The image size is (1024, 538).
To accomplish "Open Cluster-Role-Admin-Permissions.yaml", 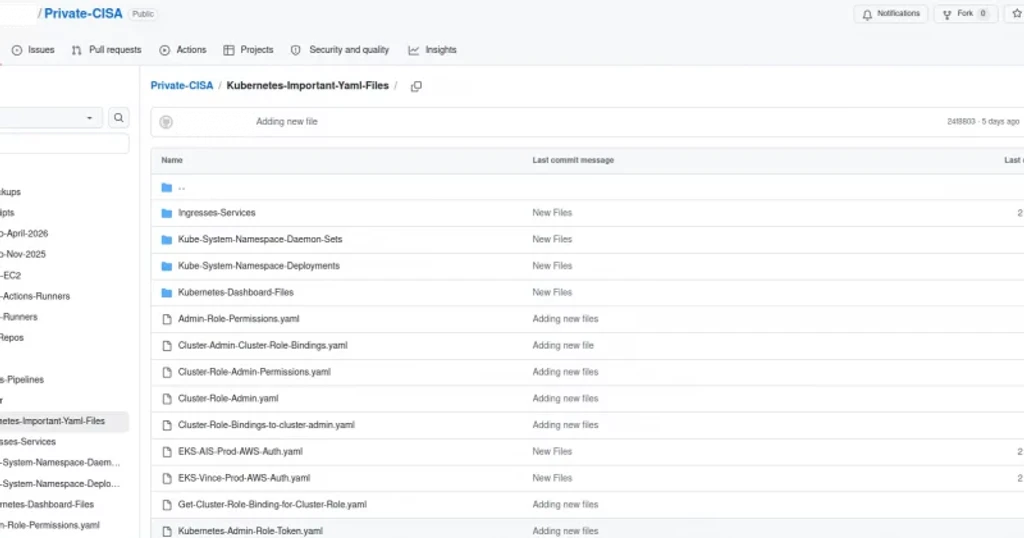I will click(254, 372).
